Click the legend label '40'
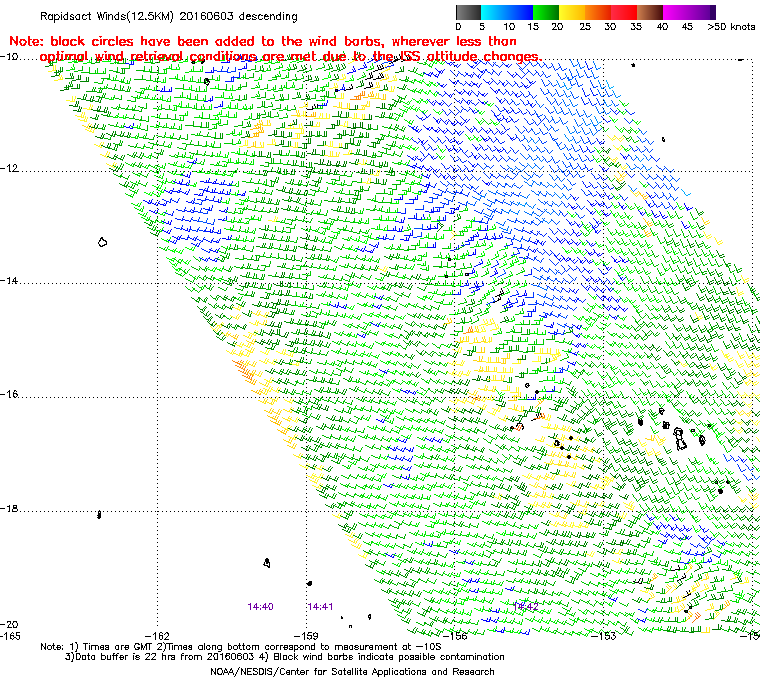Image resolution: width=760 pixels, height=688 pixels. click(x=662, y=27)
